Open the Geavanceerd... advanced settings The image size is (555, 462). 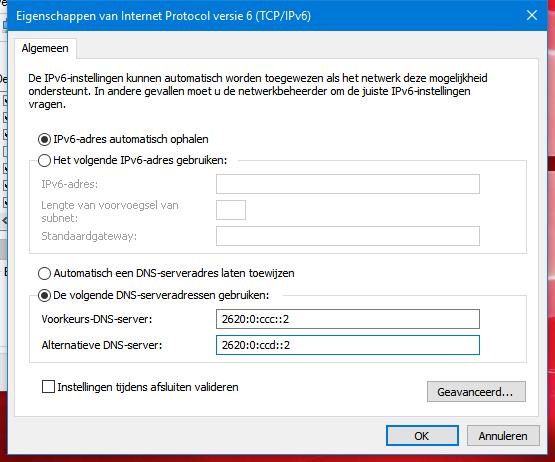pyautogui.click(x=476, y=392)
